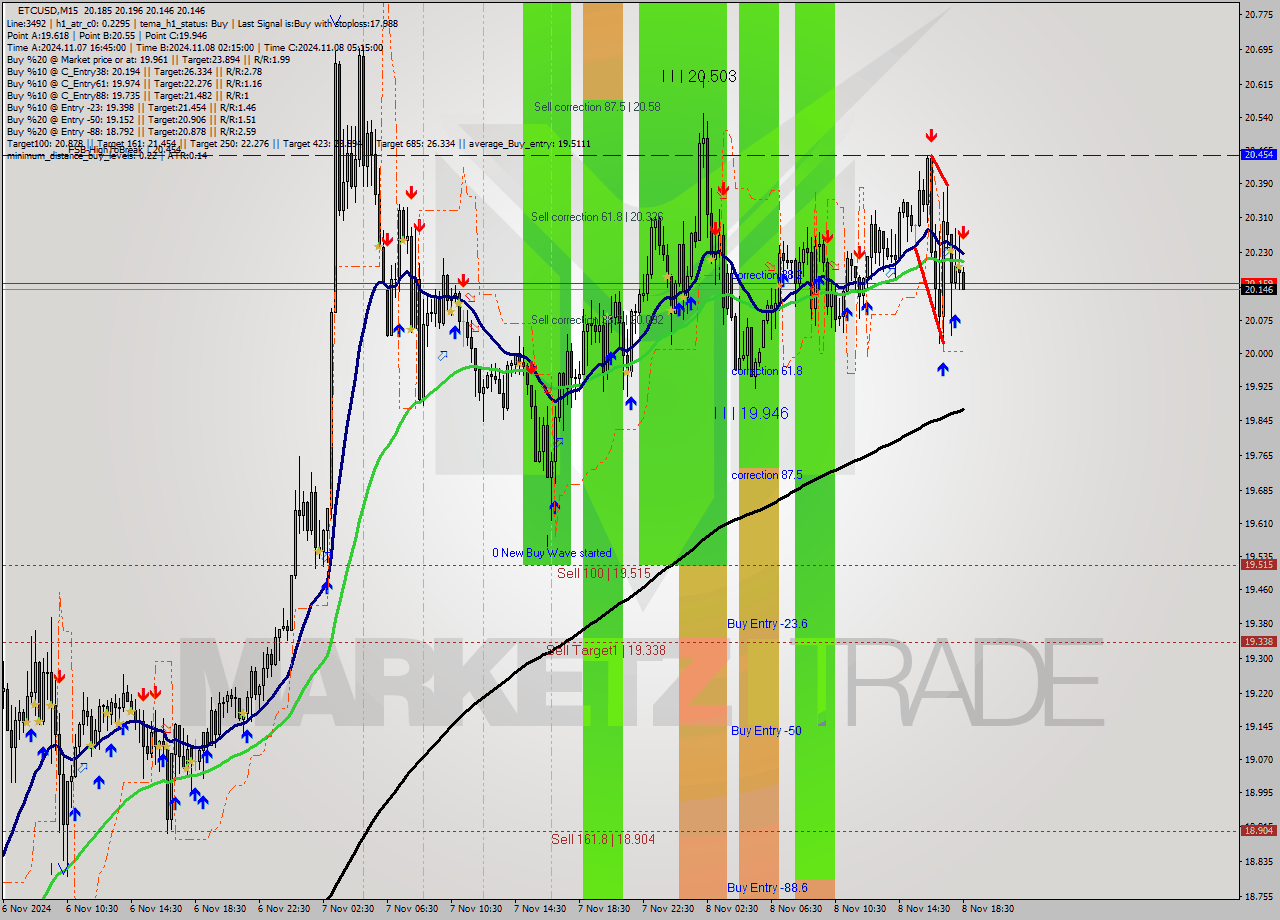Click 19.845 on the price axis

pyautogui.click(x=1258, y=421)
